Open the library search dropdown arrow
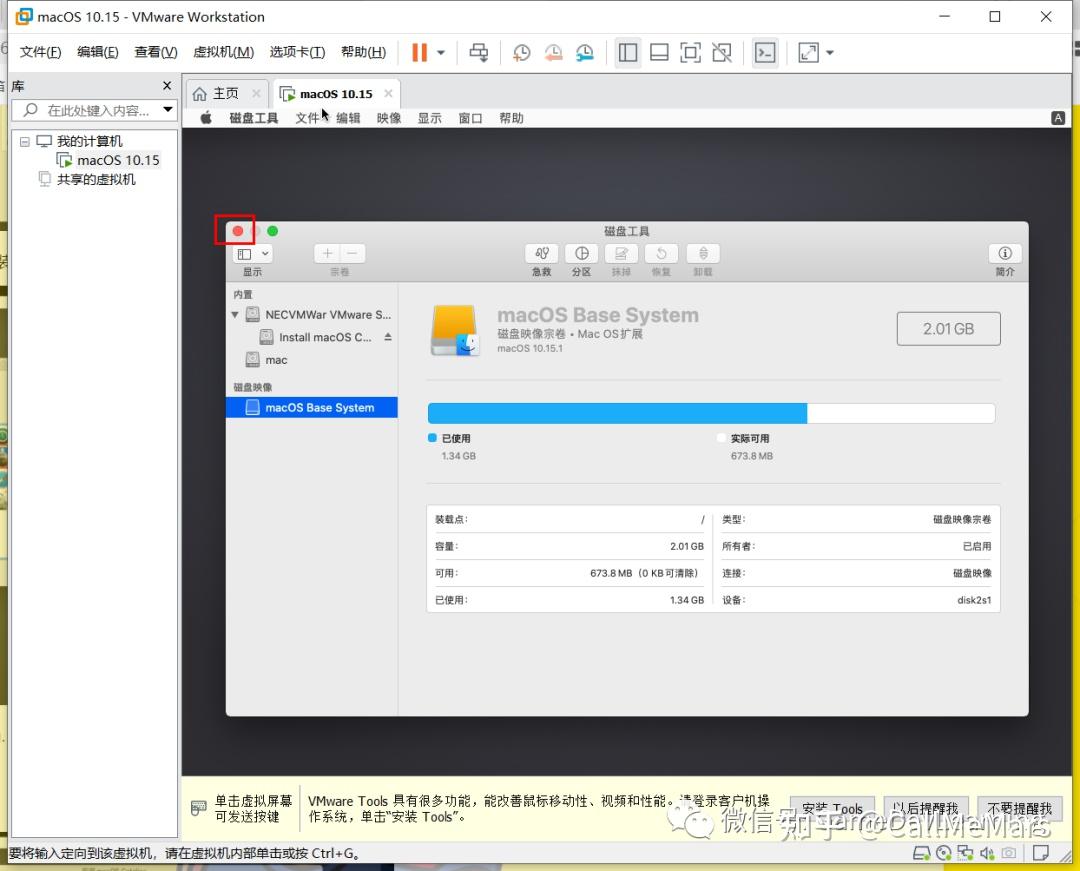Viewport: 1080px width, 871px height. click(x=167, y=109)
